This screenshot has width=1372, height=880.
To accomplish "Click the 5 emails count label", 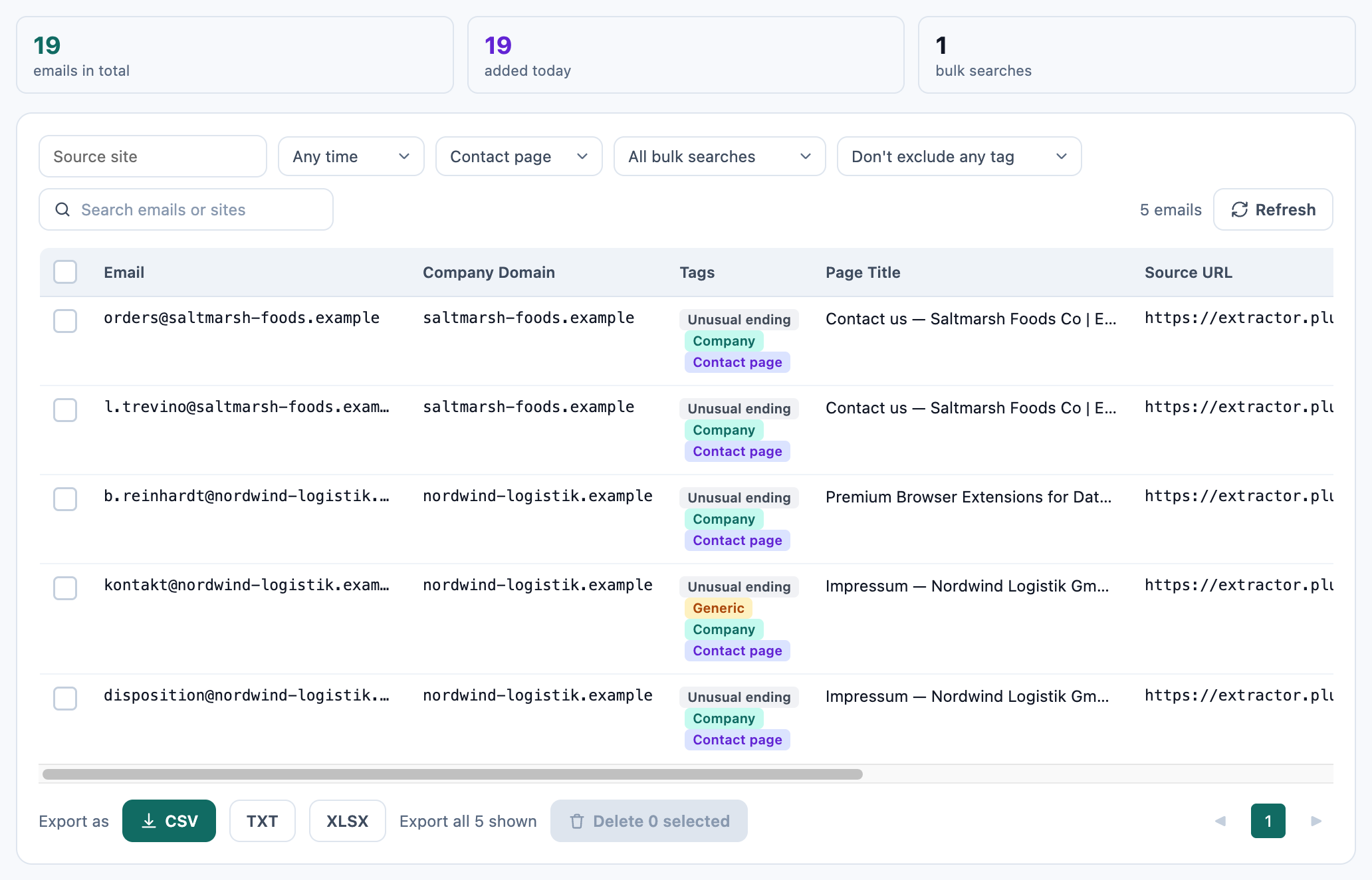I will [x=1171, y=210].
